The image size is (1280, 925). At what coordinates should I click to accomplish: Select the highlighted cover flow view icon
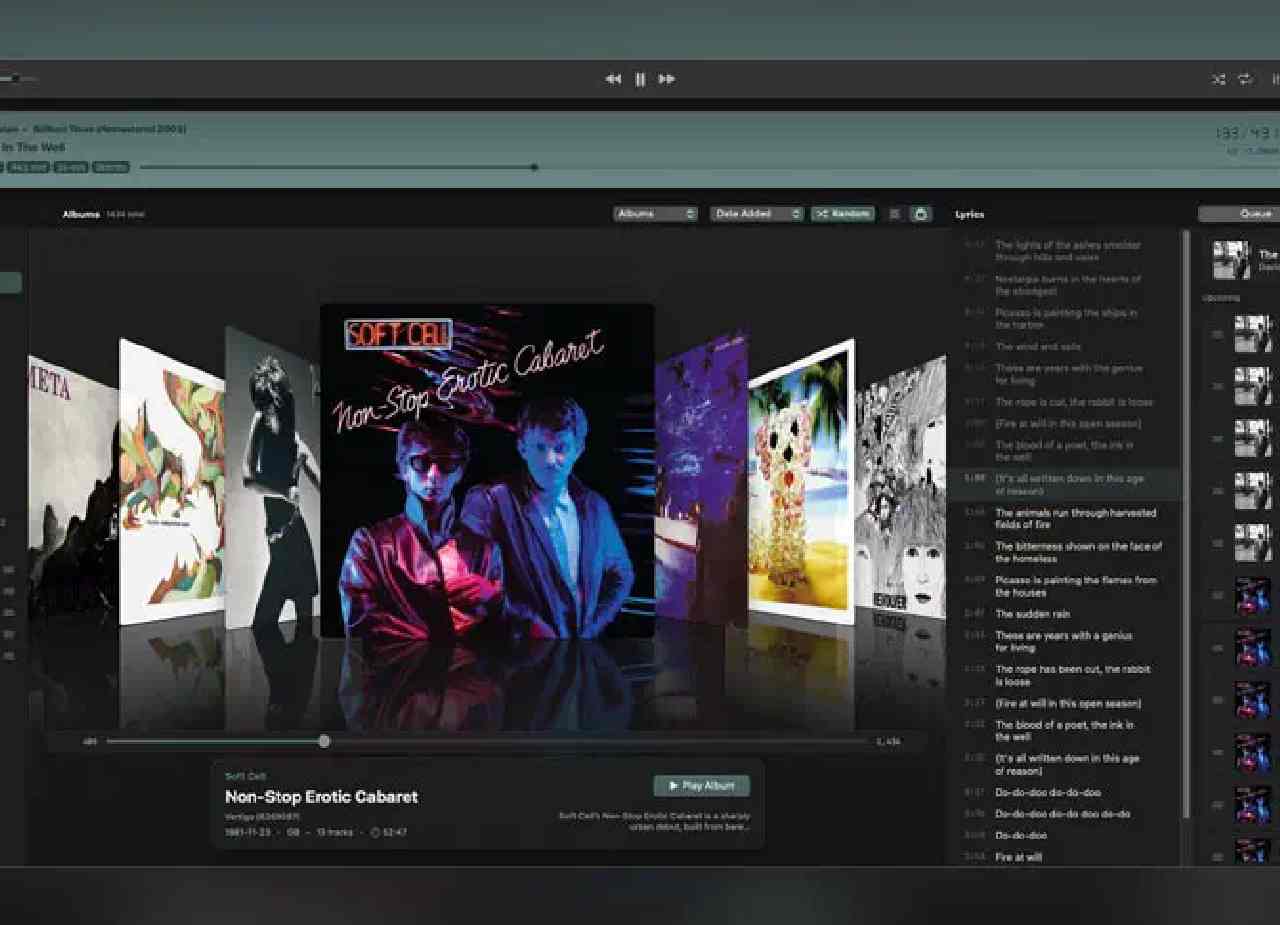[x=921, y=214]
